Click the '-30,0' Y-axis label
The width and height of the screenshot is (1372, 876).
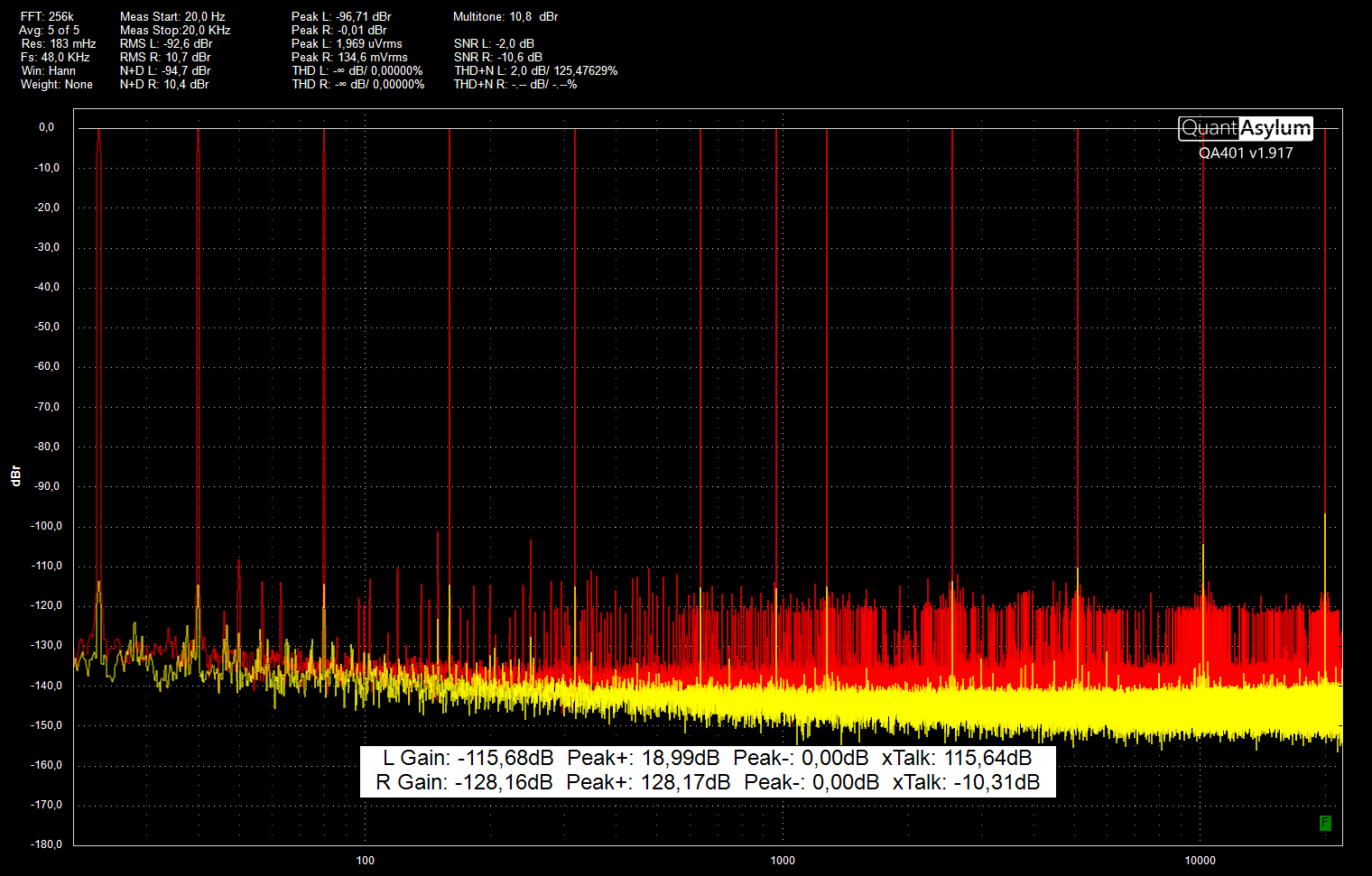(x=47, y=247)
